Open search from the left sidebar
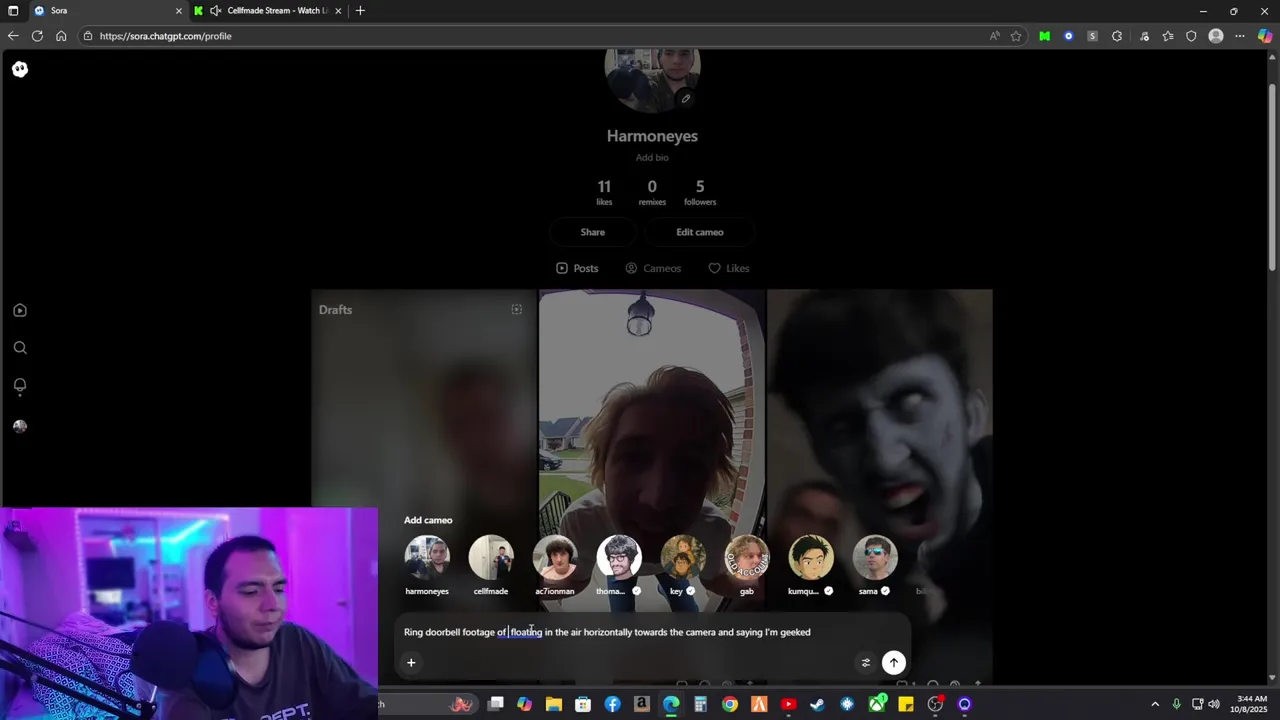This screenshot has width=1280, height=720. (x=20, y=348)
